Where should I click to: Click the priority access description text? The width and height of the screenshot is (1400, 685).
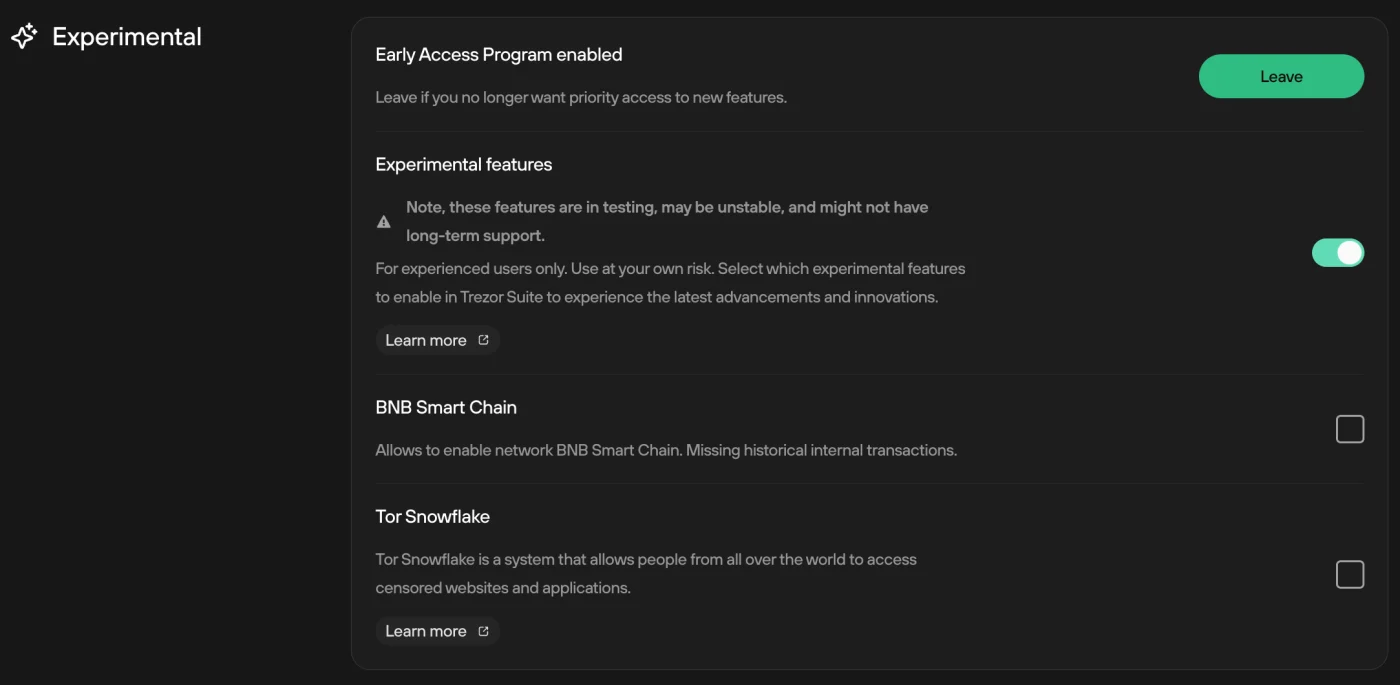click(x=581, y=97)
